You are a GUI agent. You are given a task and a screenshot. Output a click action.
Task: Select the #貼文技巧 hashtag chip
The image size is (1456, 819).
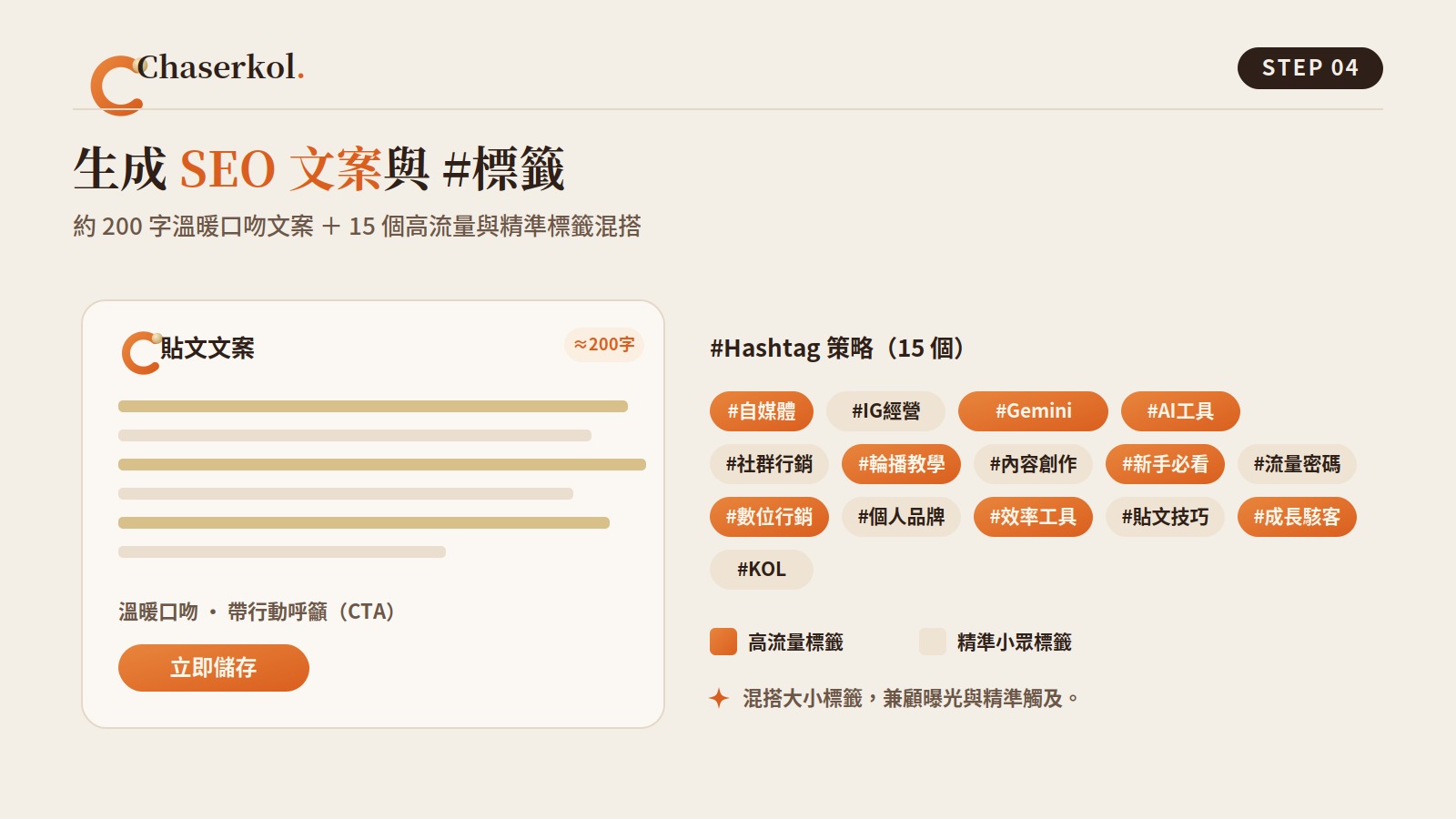click(1165, 517)
